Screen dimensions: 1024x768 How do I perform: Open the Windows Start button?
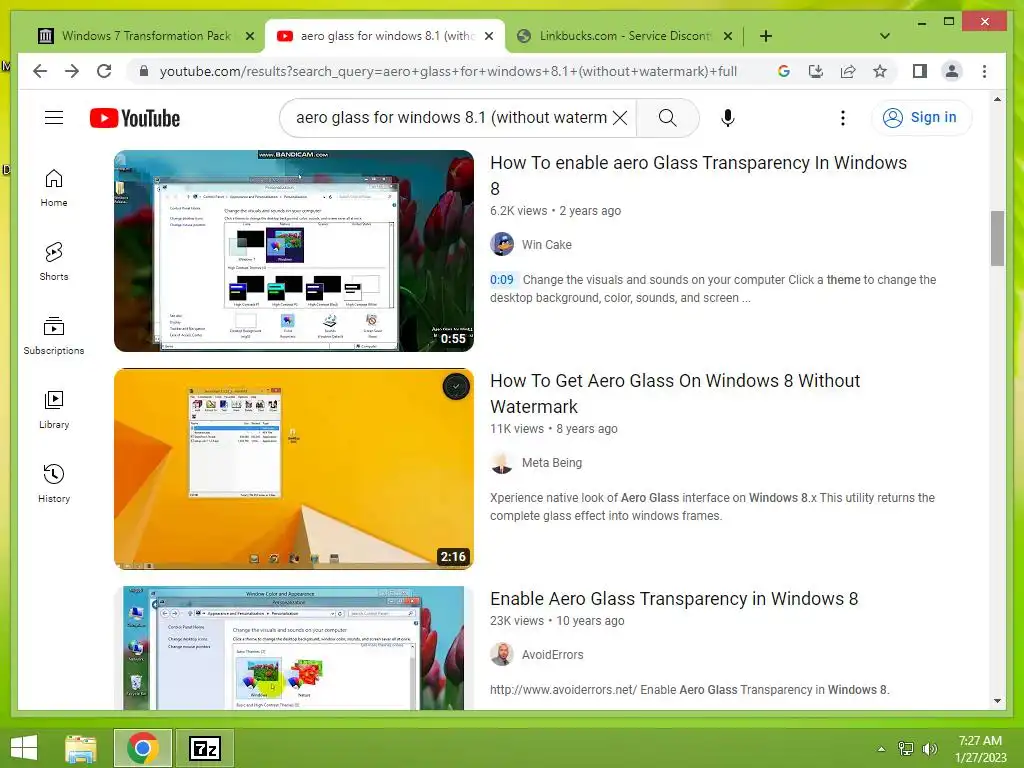(24, 748)
